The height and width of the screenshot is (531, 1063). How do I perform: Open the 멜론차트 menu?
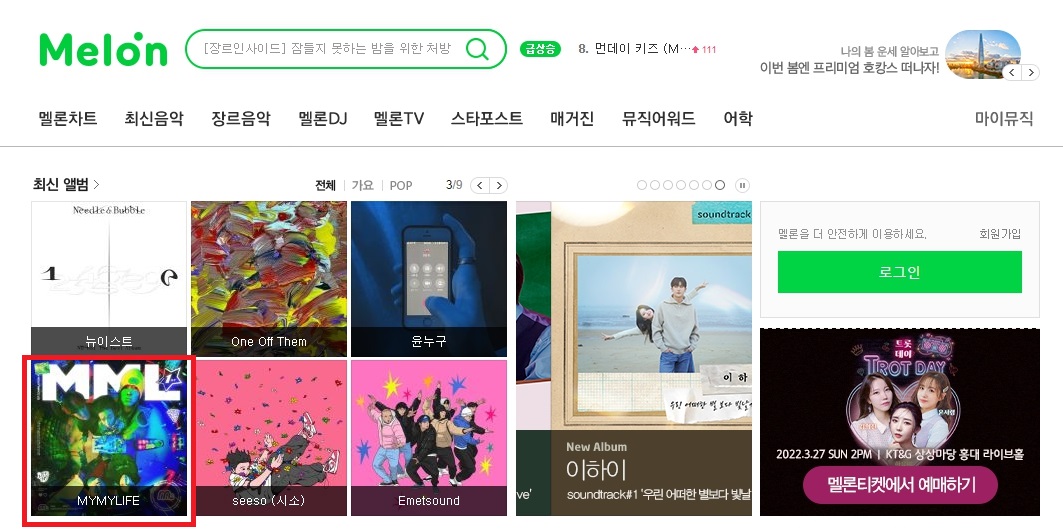point(68,119)
